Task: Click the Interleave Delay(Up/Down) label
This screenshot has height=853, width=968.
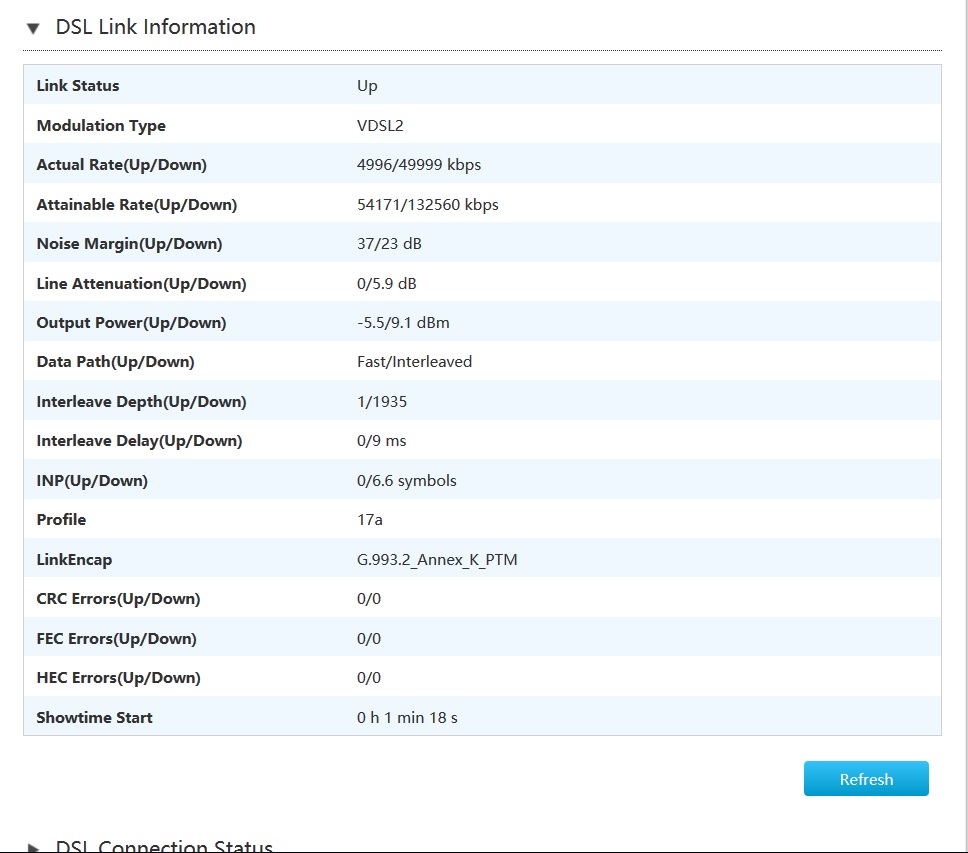Action: tap(139, 441)
